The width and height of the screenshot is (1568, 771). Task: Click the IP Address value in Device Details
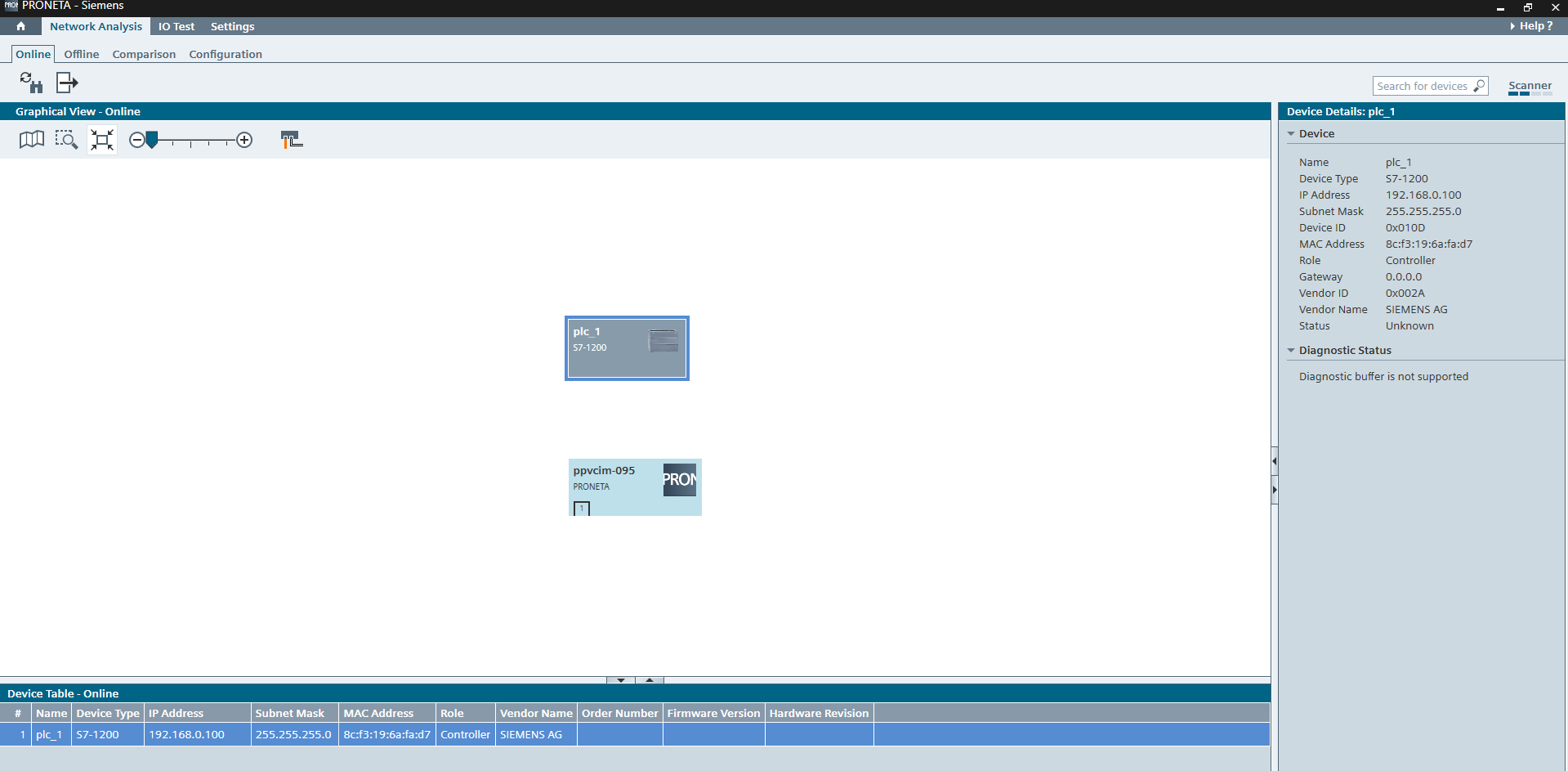pyautogui.click(x=1423, y=195)
